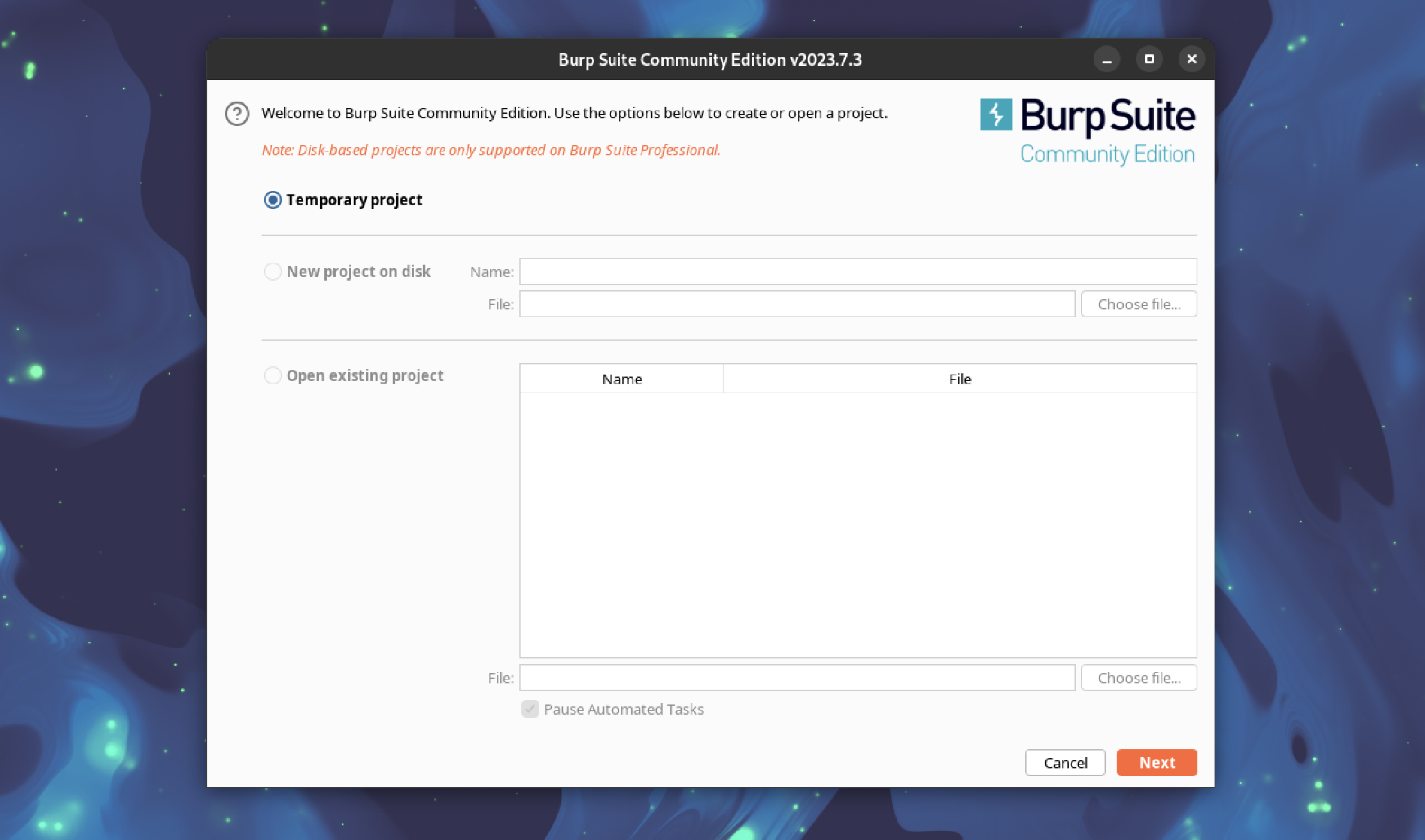Click Choose file for open existing project
1425x840 pixels.
pyautogui.click(x=1139, y=678)
